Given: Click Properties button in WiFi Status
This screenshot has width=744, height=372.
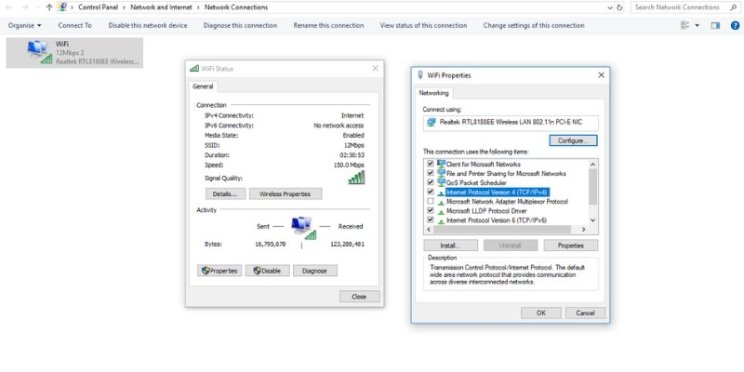Looking at the screenshot, I should (x=219, y=271).
